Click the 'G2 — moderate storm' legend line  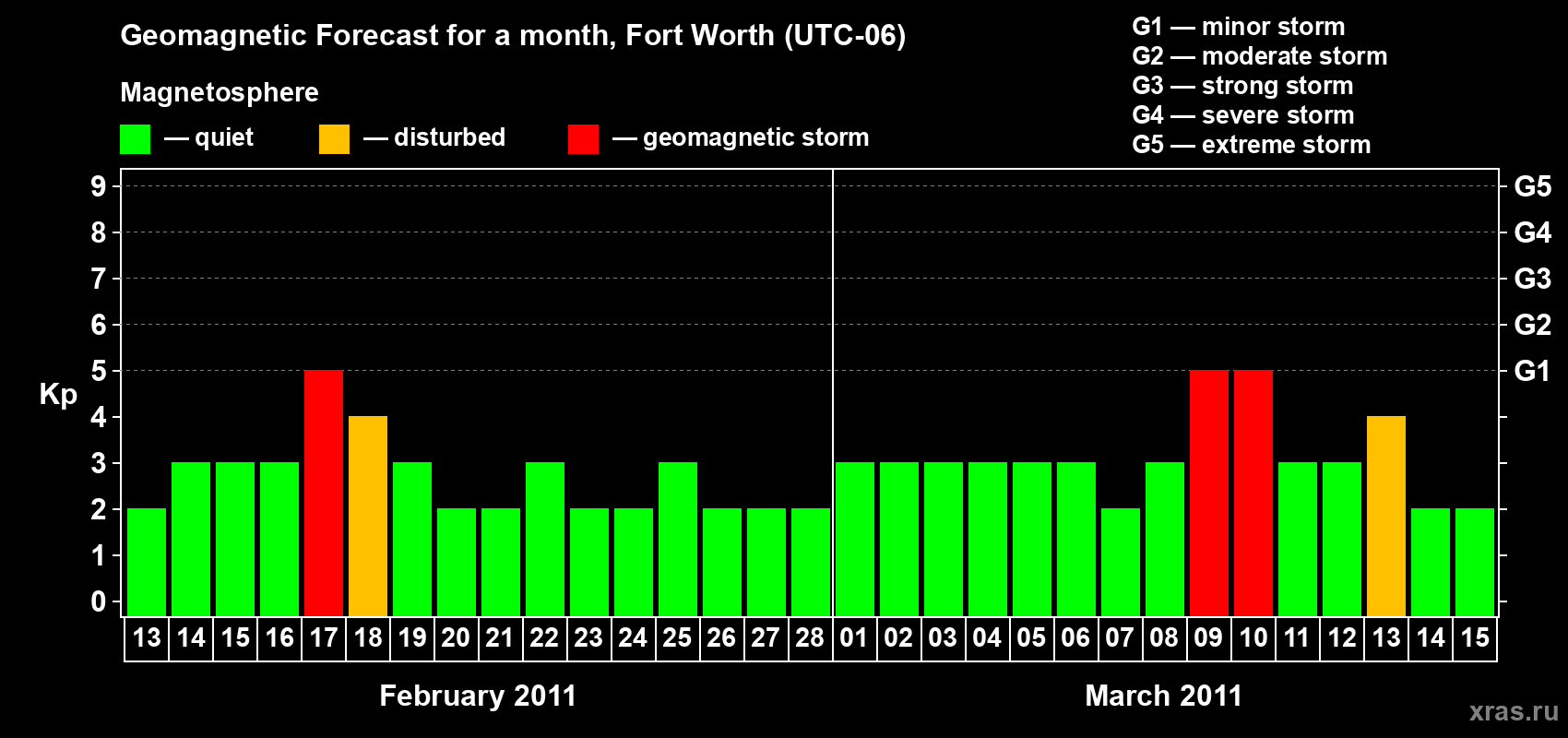[1260, 56]
